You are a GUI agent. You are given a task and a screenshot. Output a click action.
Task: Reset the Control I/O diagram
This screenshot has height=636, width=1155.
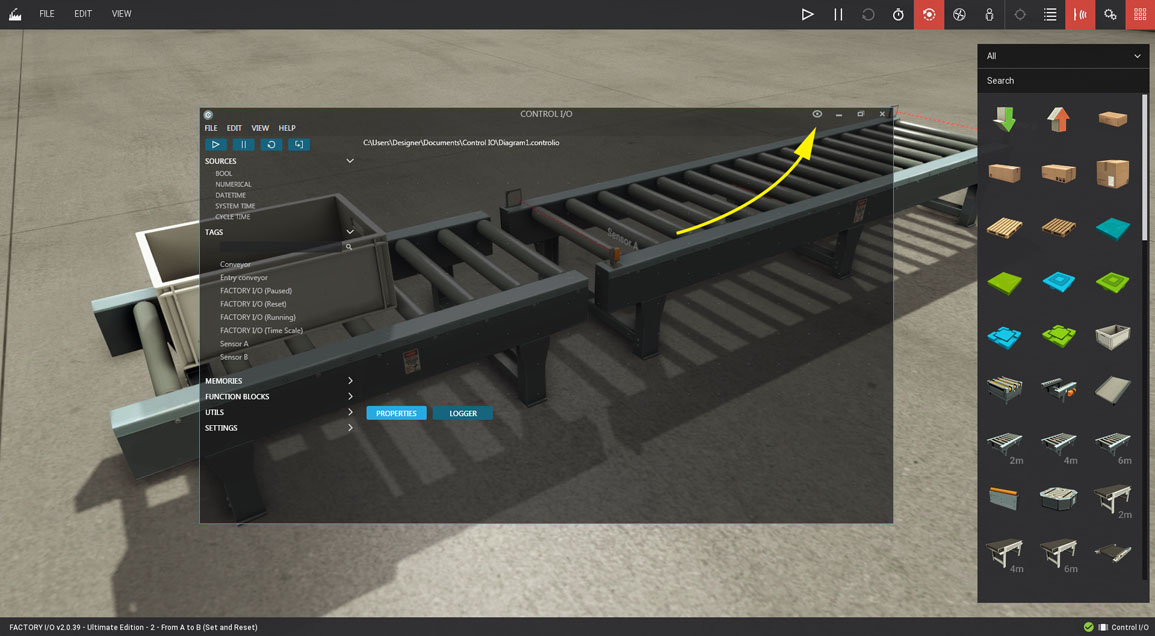271,144
